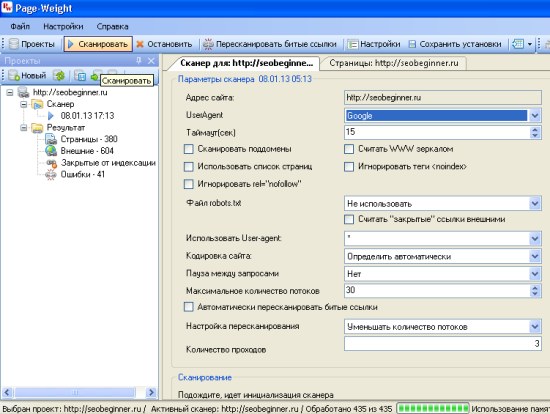Click the project tree horizontal scrollbar

click(79, 392)
